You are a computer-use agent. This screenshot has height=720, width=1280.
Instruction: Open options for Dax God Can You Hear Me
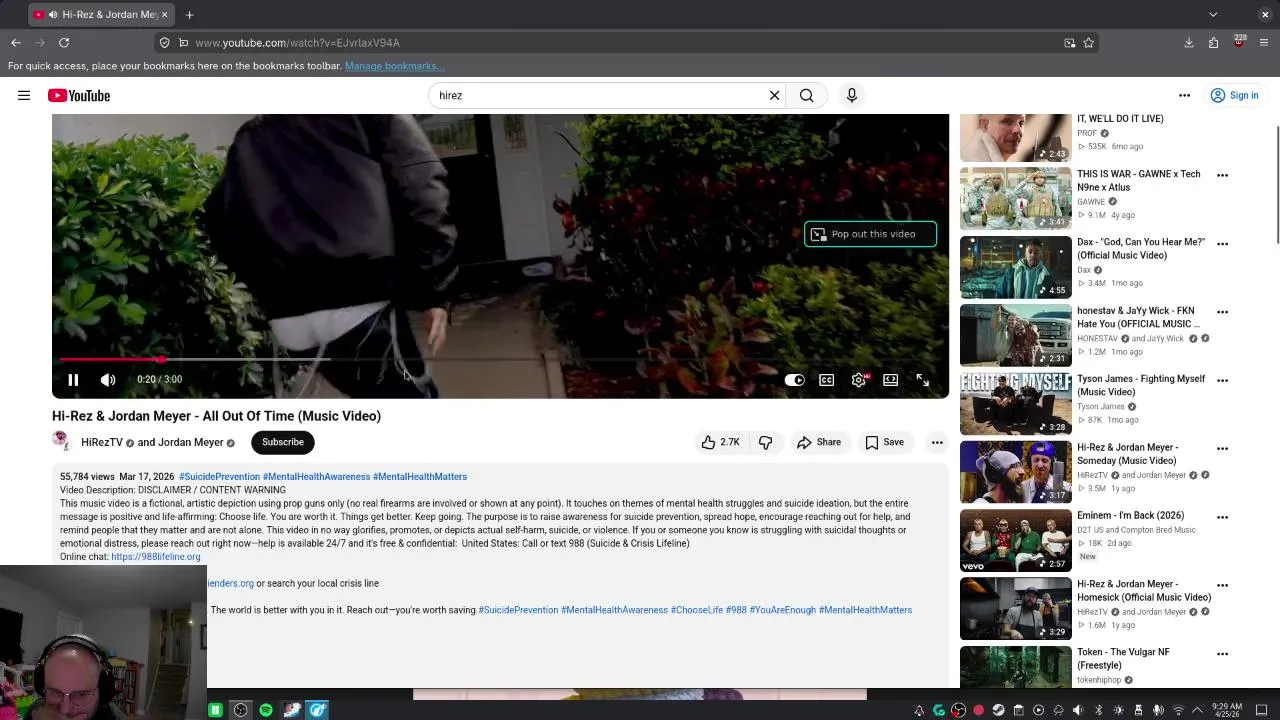click(1222, 243)
